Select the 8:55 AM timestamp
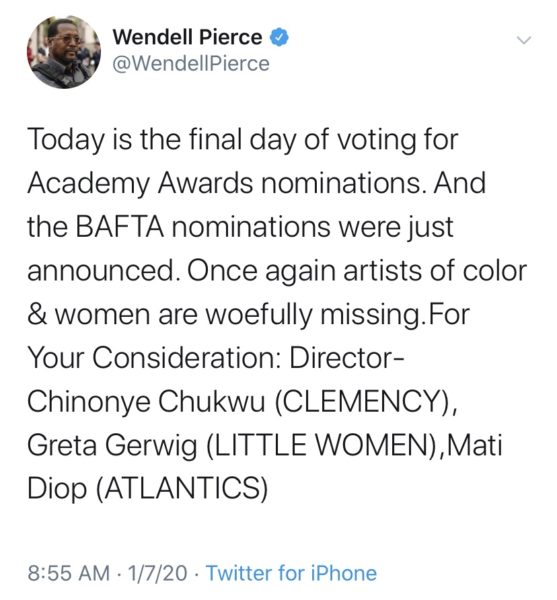Screen dimensions: 557x600 pyautogui.click(x=68, y=573)
